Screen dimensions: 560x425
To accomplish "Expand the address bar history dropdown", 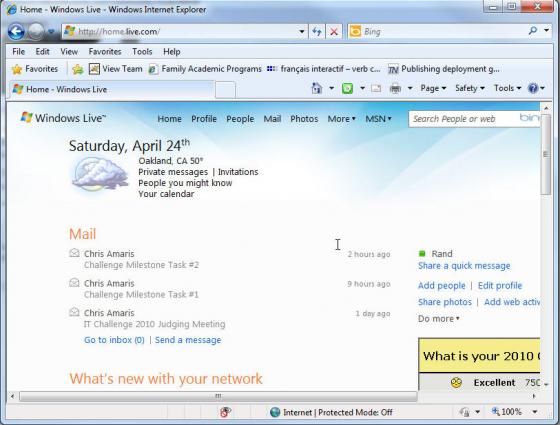I will pos(302,32).
